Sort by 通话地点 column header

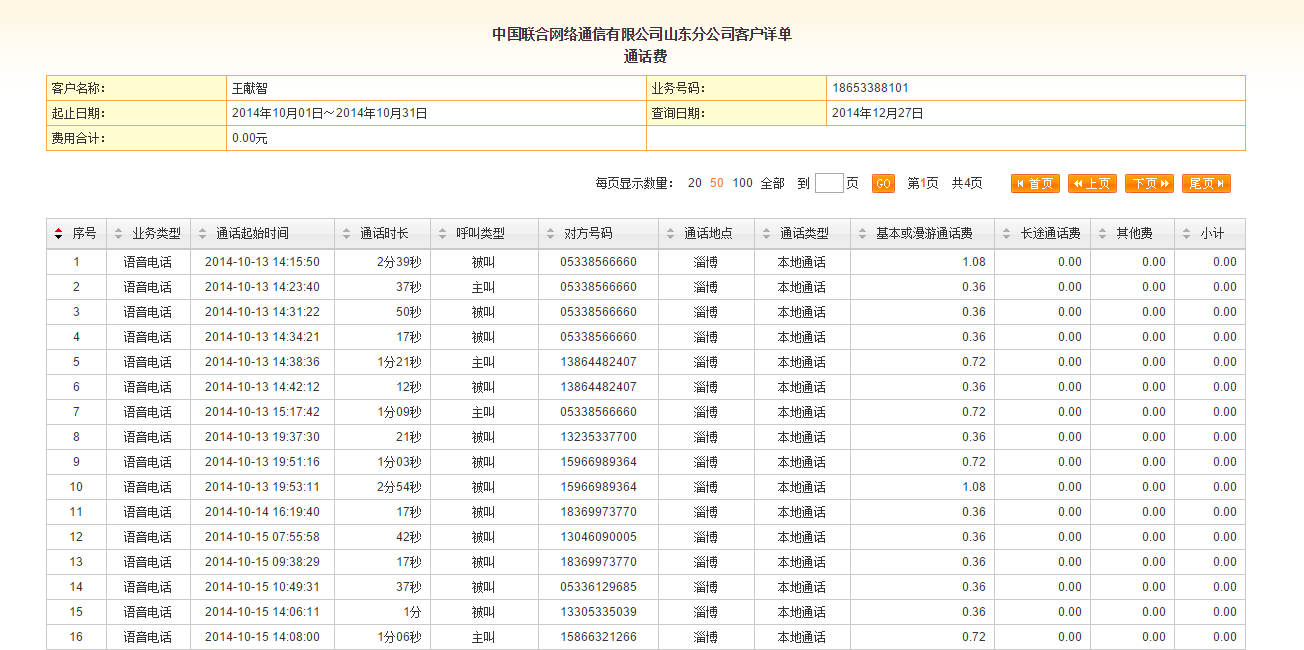708,234
